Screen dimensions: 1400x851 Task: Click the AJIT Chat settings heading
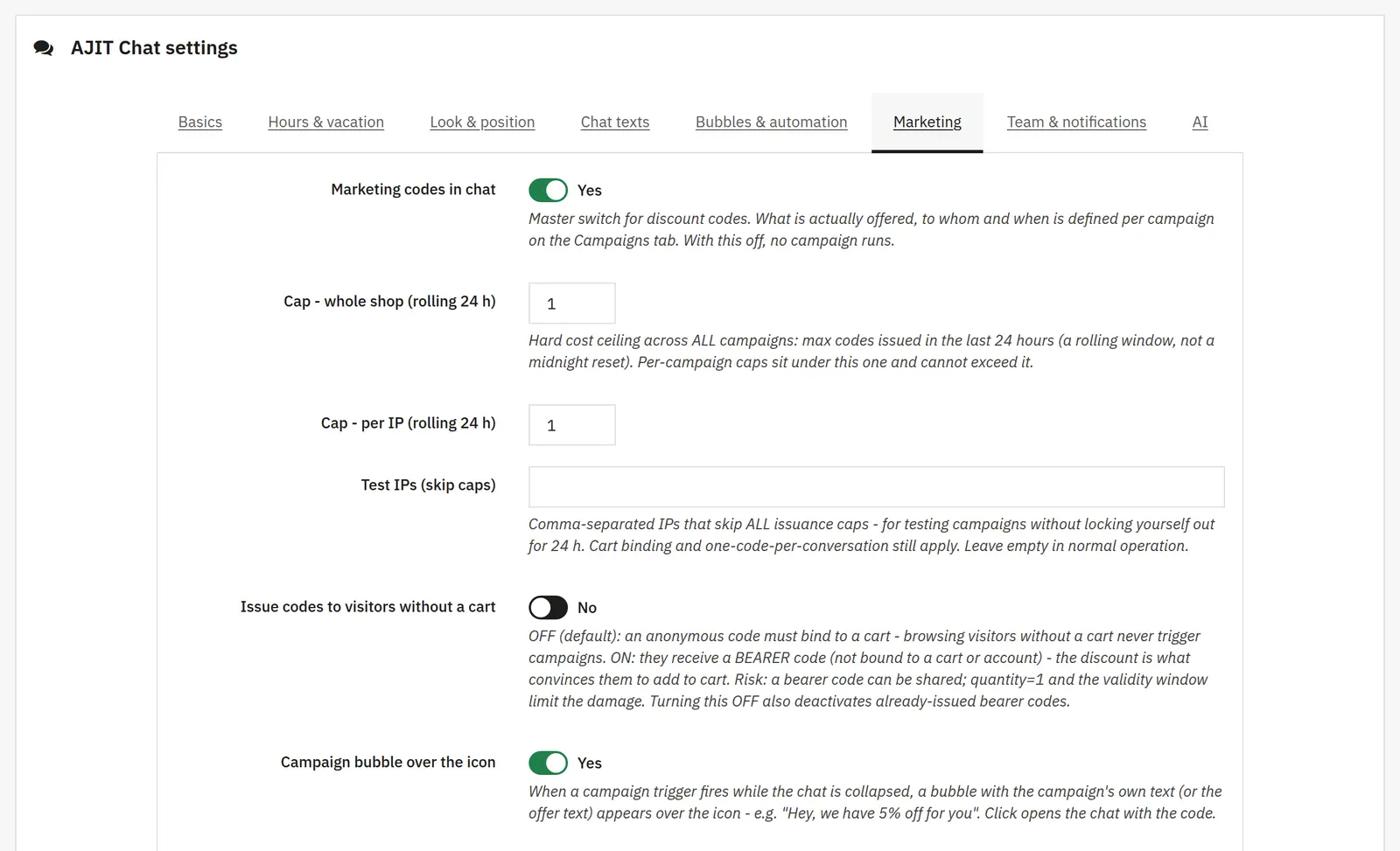tap(154, 48)
